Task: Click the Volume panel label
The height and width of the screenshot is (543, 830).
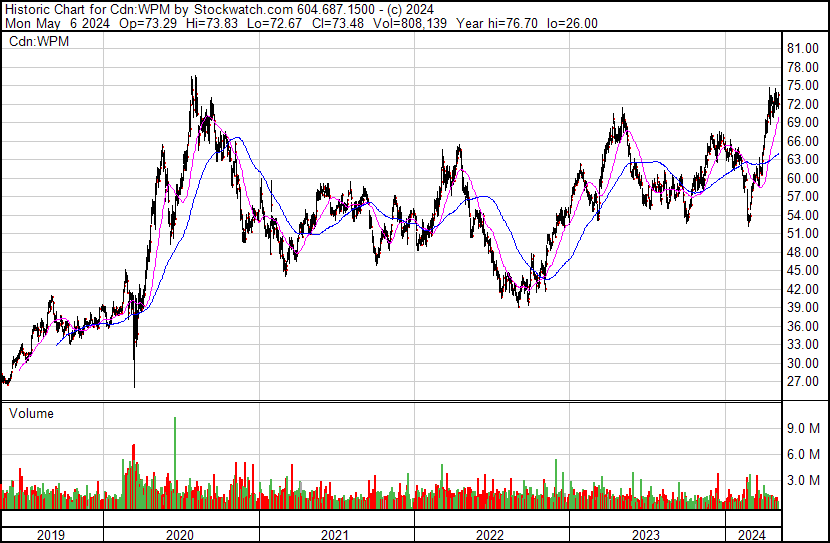Action: pos(31,413)
